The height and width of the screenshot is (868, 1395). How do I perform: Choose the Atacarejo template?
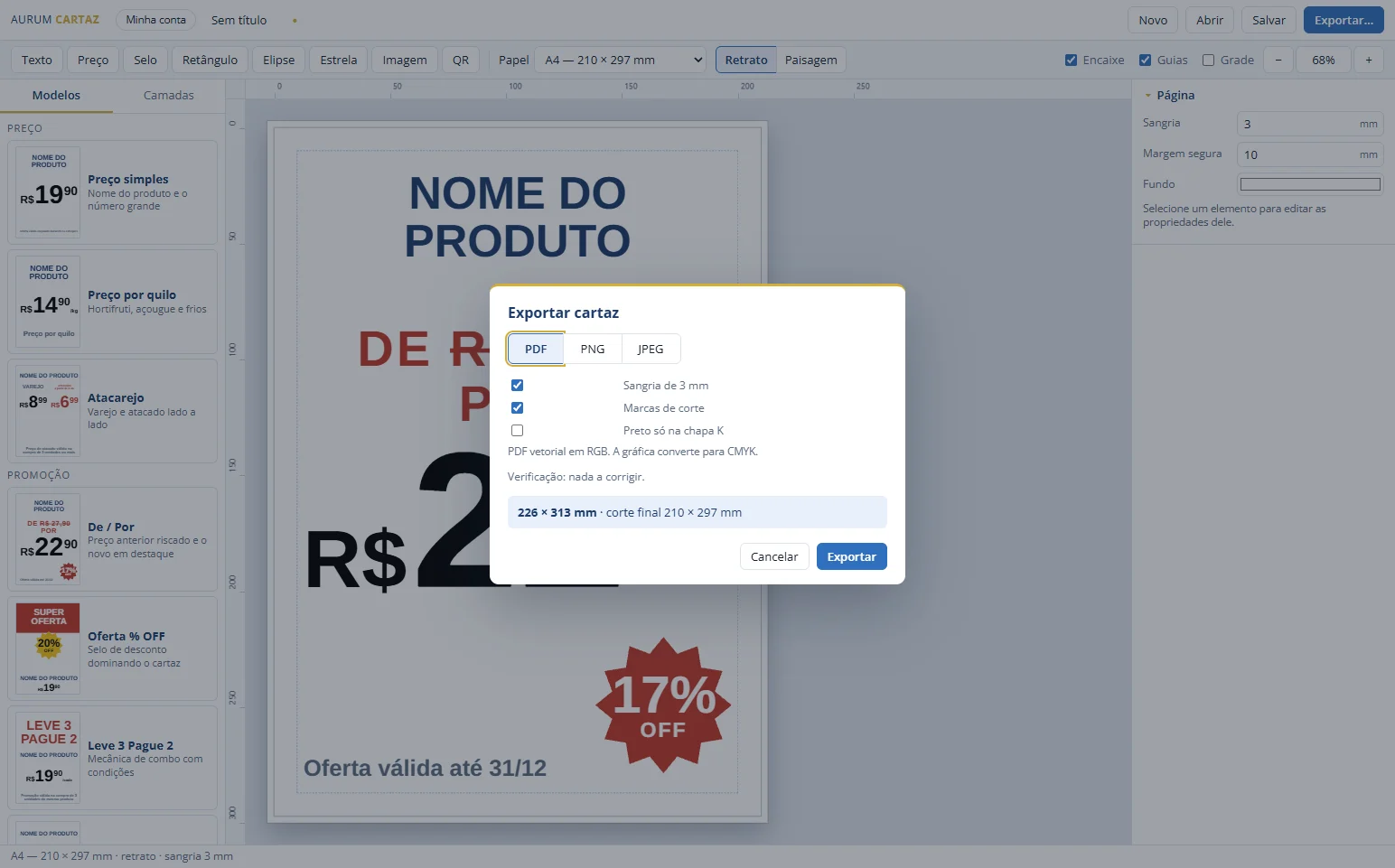[x=112, y=411]
